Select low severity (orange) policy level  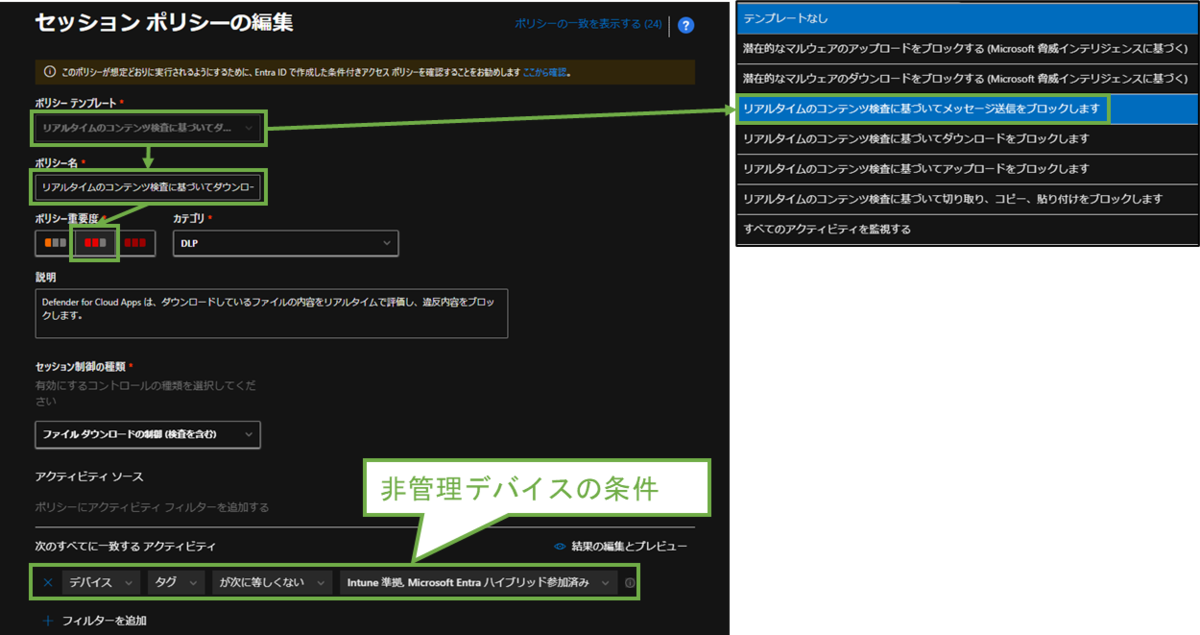(x=55, y=243)
